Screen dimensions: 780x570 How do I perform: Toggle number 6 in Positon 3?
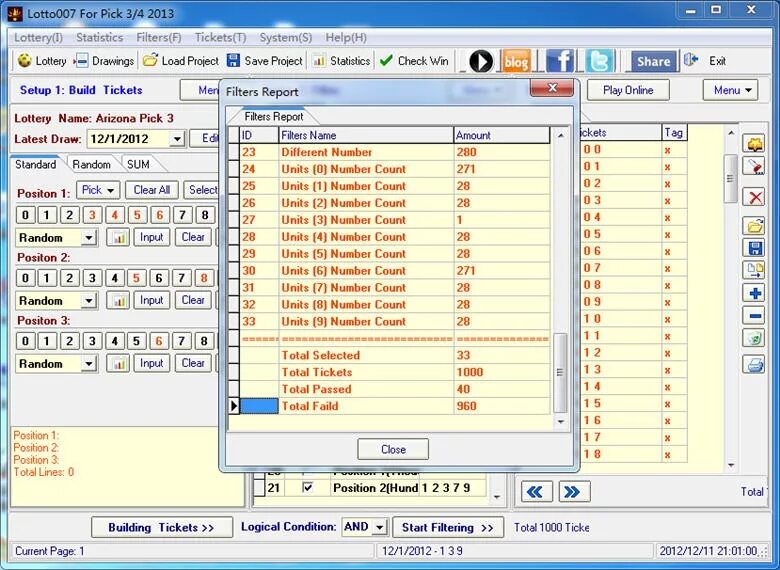click(159, 341)
